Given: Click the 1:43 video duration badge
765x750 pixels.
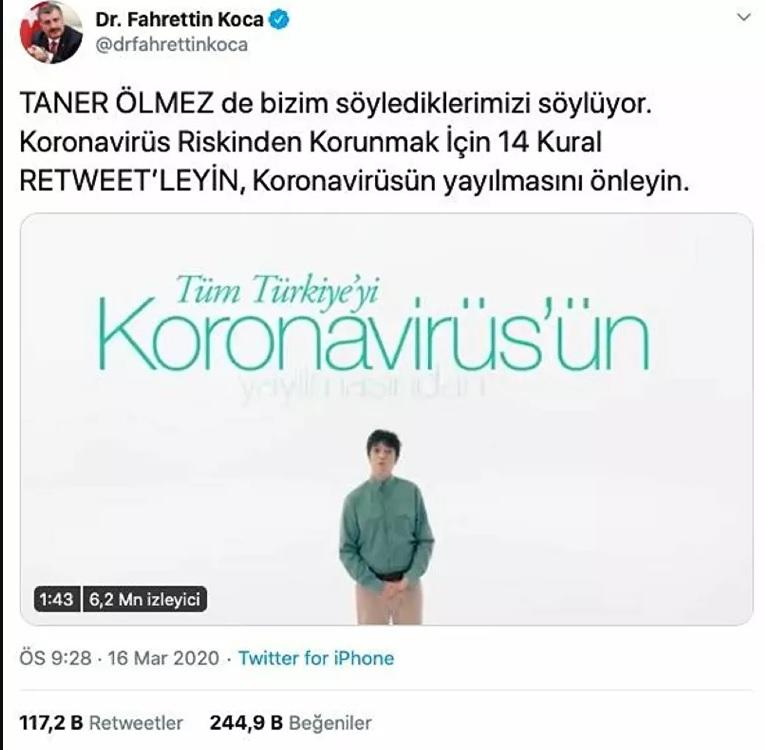Looking at the screenshot, I should point(57,599).
